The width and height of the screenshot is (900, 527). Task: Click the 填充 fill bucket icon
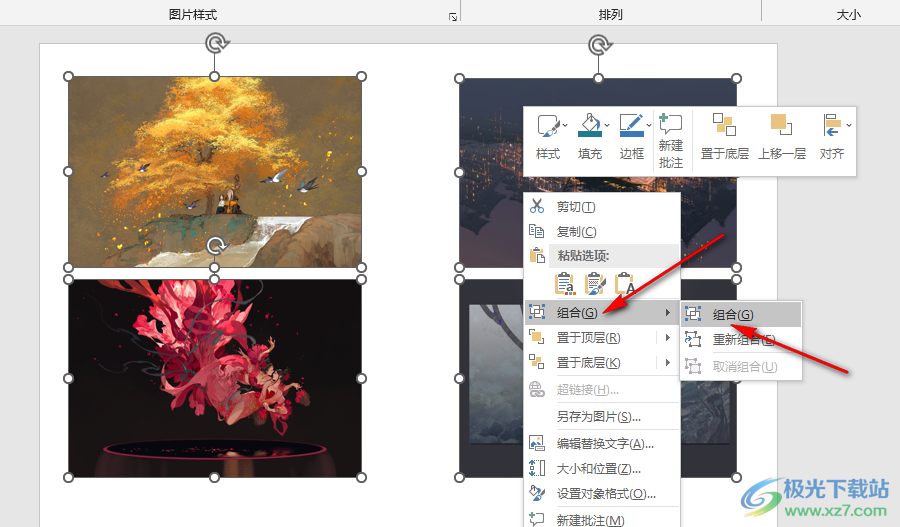point(590,125)
